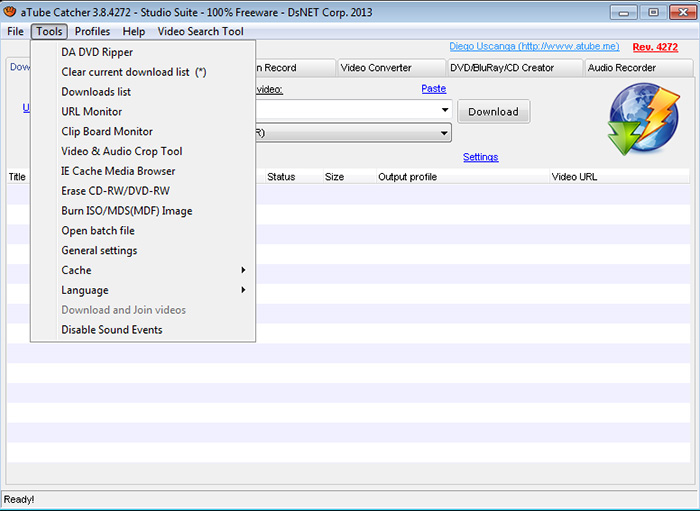Select Disable Sound Events

pos(143,330)
